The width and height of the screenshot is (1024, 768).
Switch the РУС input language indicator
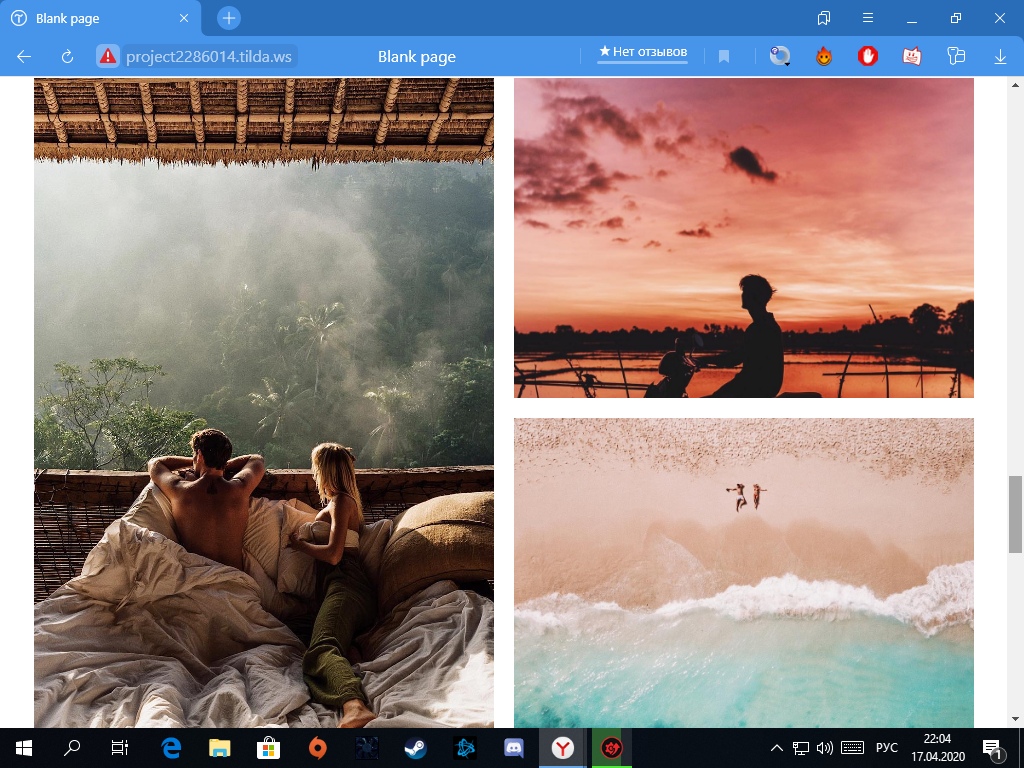click(x=886, y=748)
